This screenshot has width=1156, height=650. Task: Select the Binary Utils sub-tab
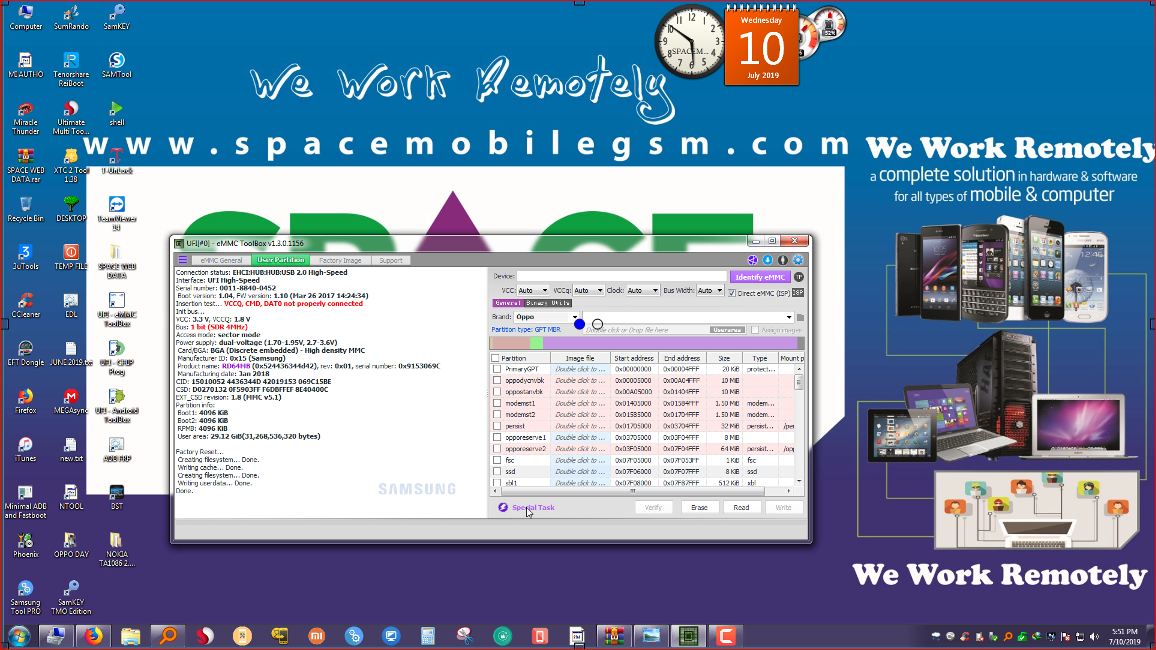point(548,303)
